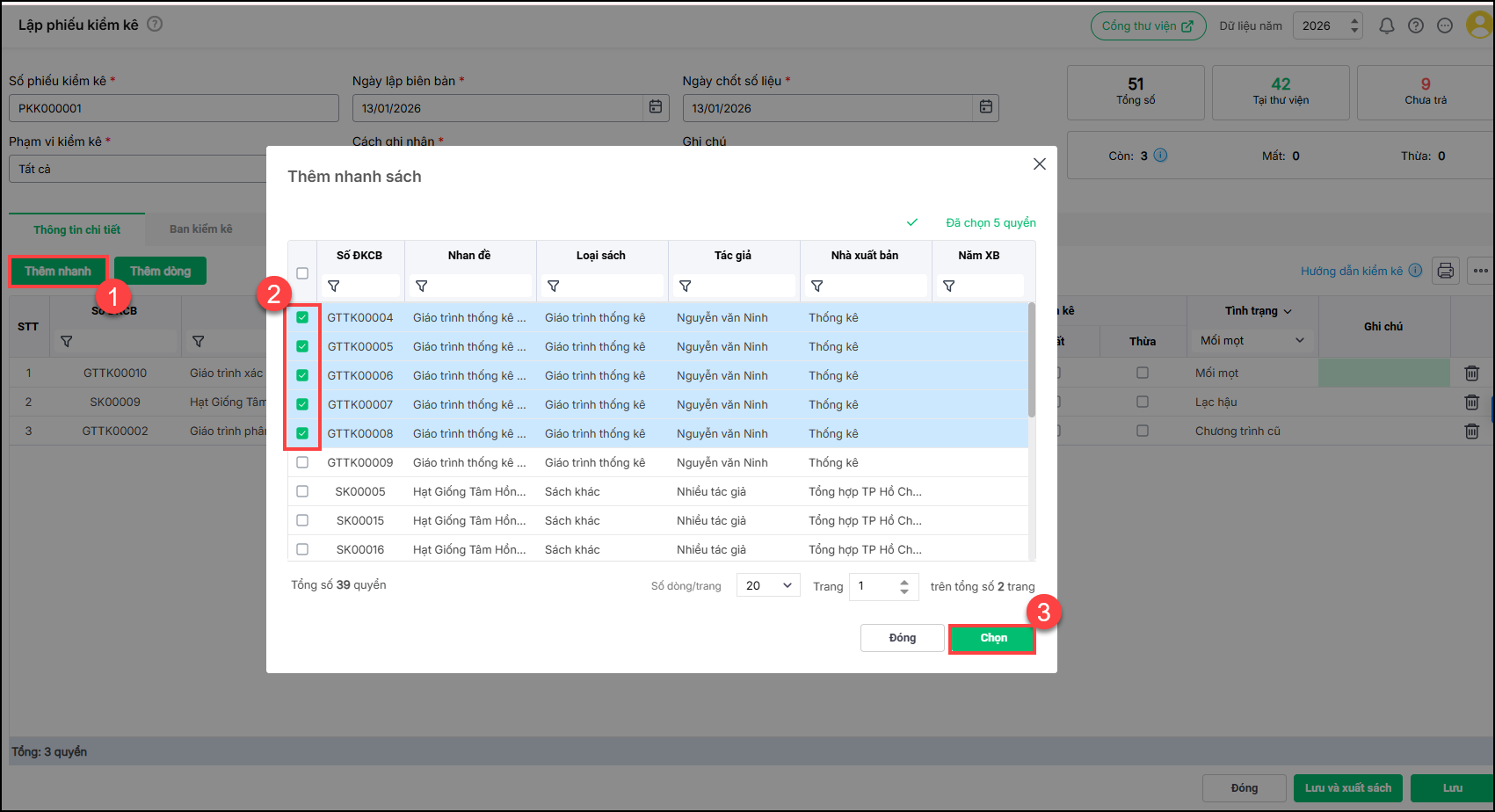1495x812 pixels.
Task: Open the Mới mọt condition filter dropdown
Action: [x=1252, y=341]
